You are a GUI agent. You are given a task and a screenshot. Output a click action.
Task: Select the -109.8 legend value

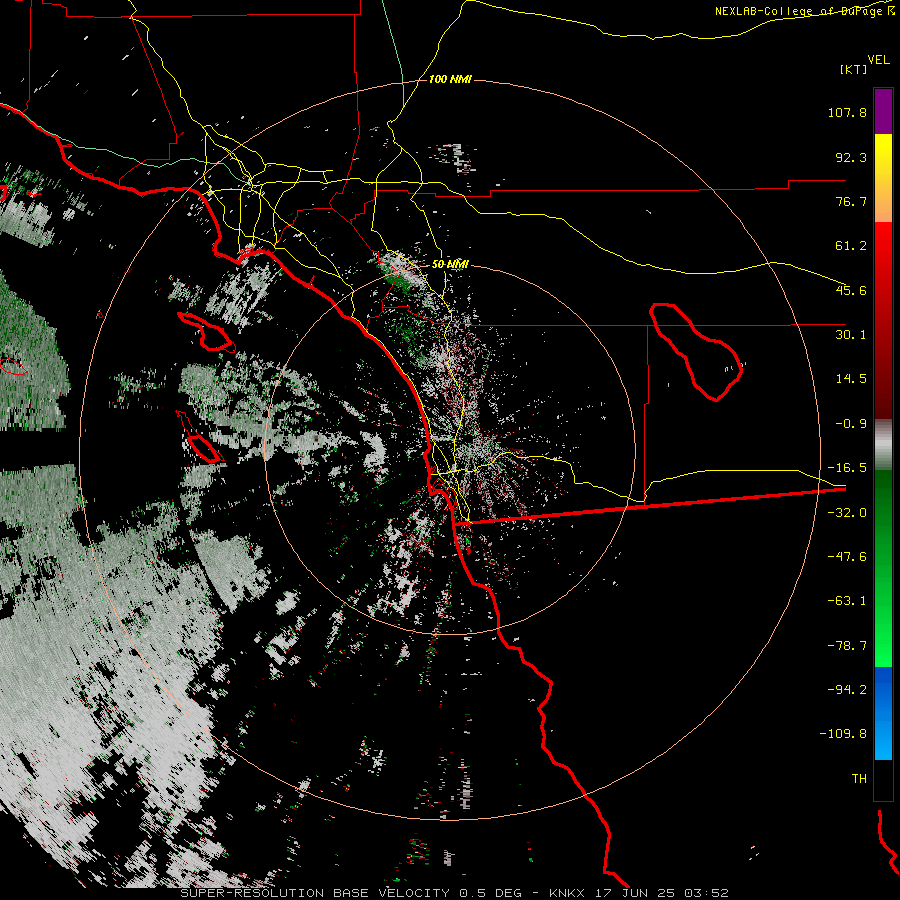point(844,734)
